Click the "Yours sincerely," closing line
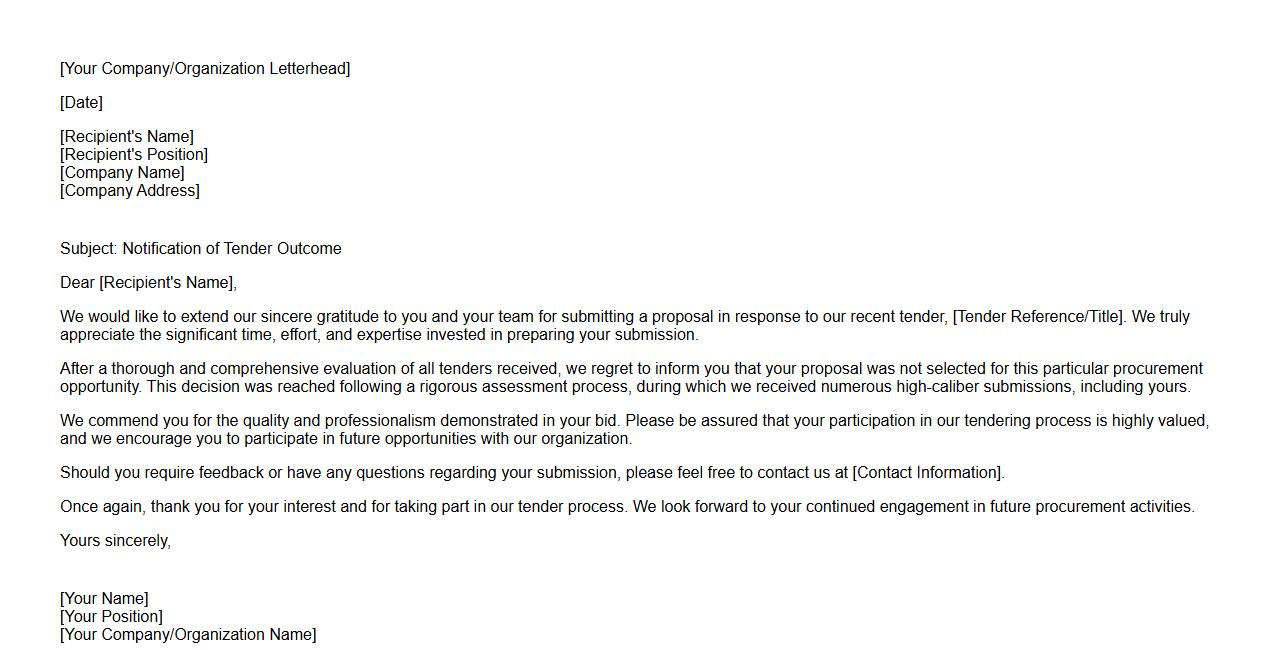This screenshot has height=650, width=1278. point(115,541)
